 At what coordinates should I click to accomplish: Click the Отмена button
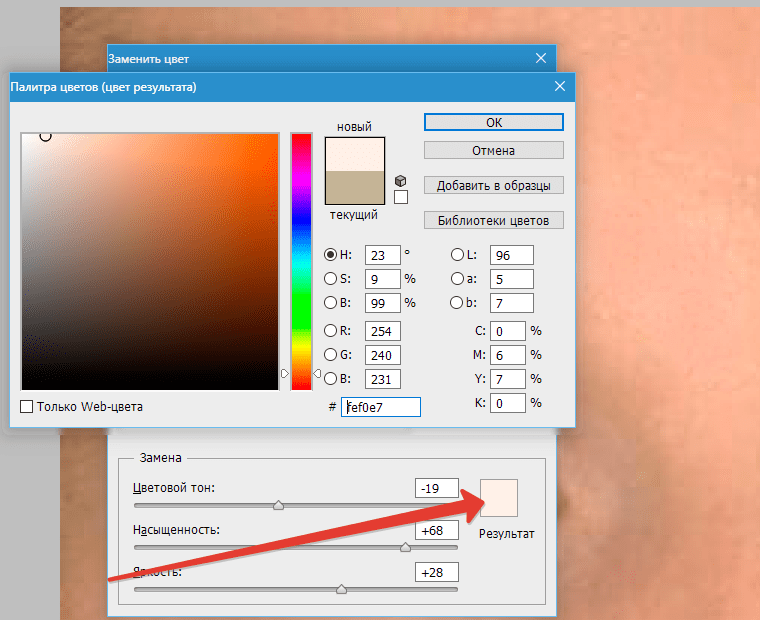tap(494, 150)
